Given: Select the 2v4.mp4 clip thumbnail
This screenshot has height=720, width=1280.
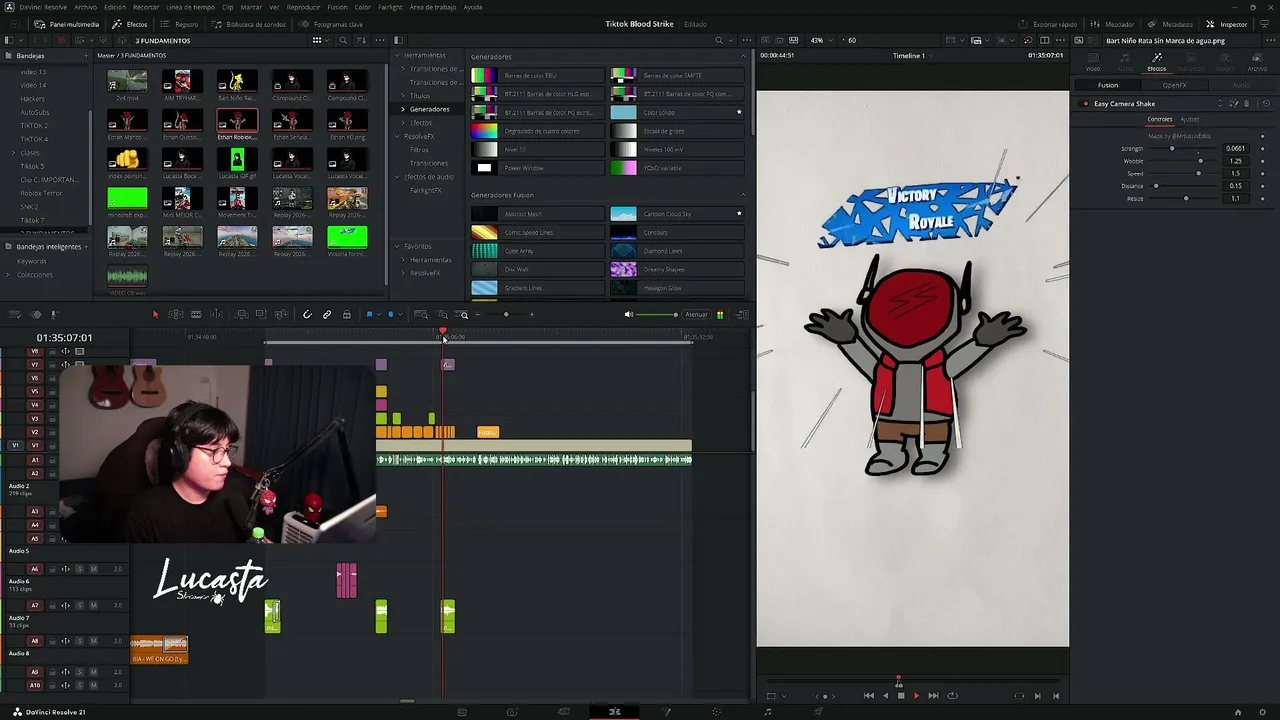Looking at the screenshot, I should pos(127,81).
